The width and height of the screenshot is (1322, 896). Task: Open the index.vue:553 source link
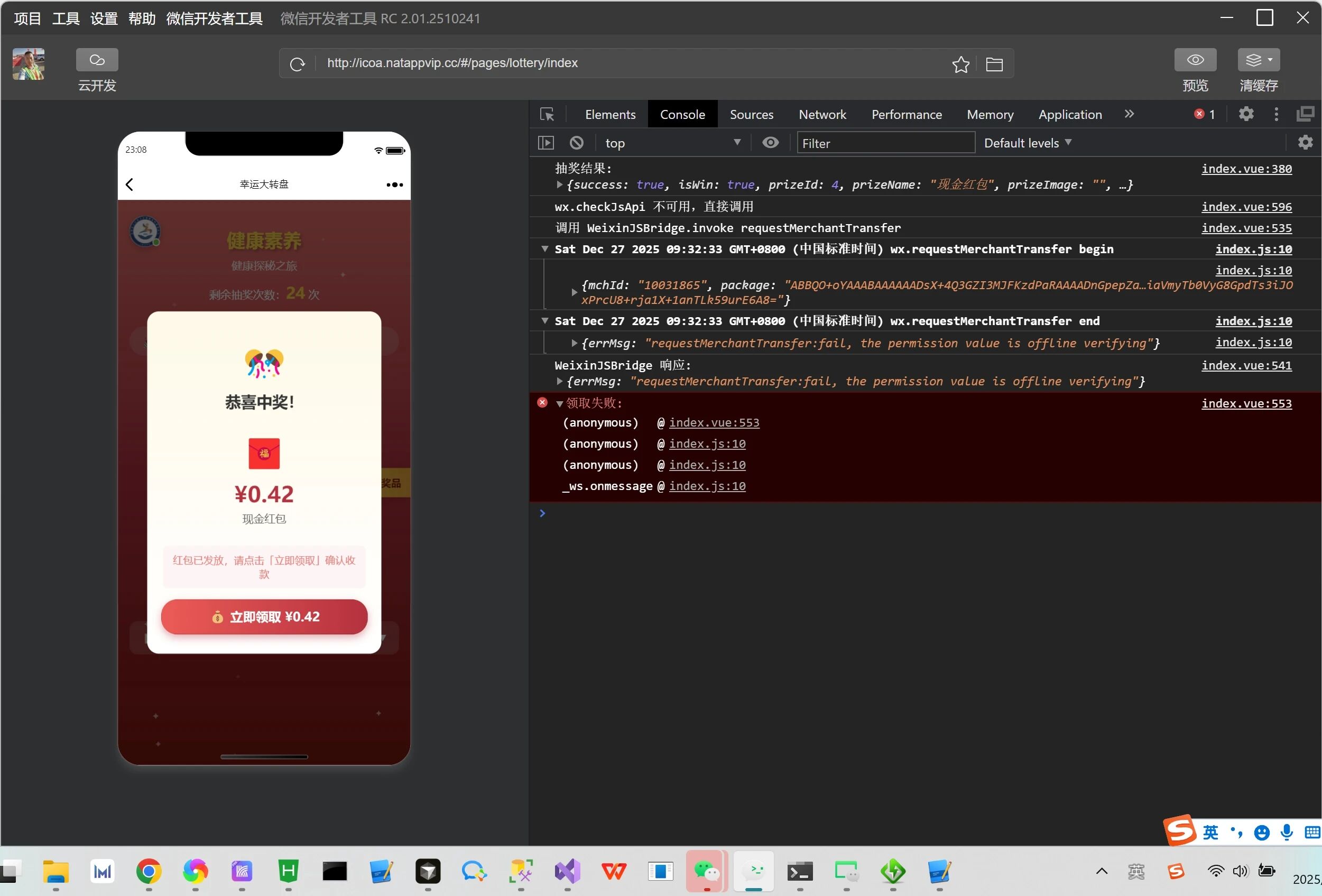pyautogui.click(x=1246, y=403)
